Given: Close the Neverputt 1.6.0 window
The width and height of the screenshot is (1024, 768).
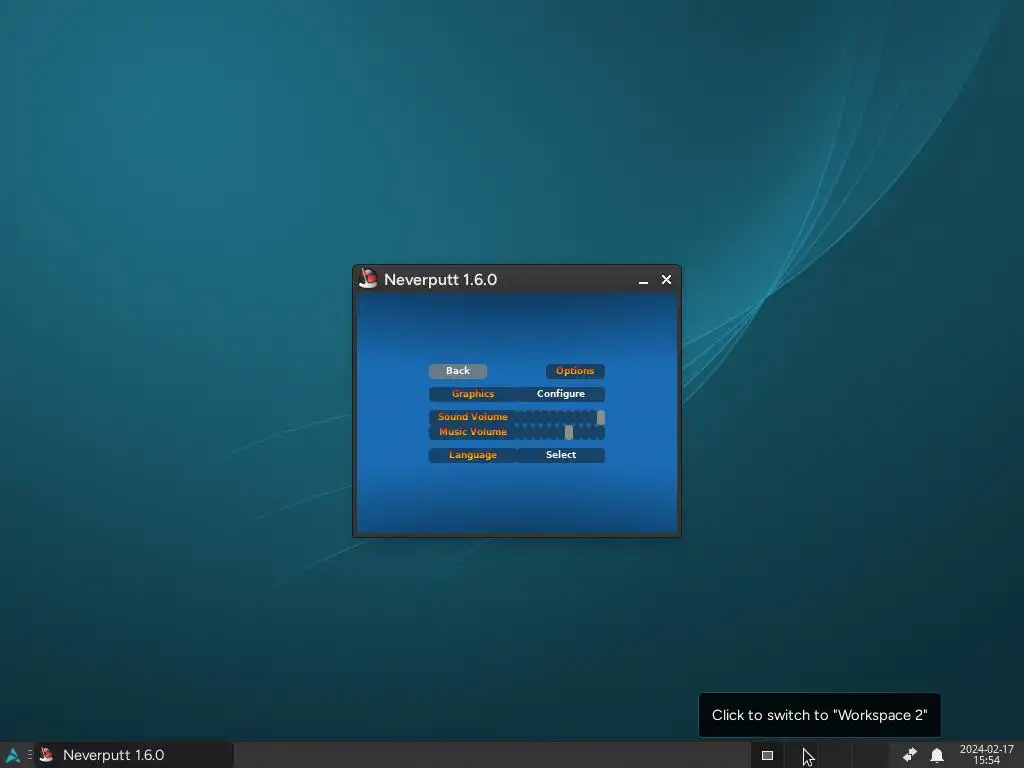Looking at the screenshot, I should (666, 280).
